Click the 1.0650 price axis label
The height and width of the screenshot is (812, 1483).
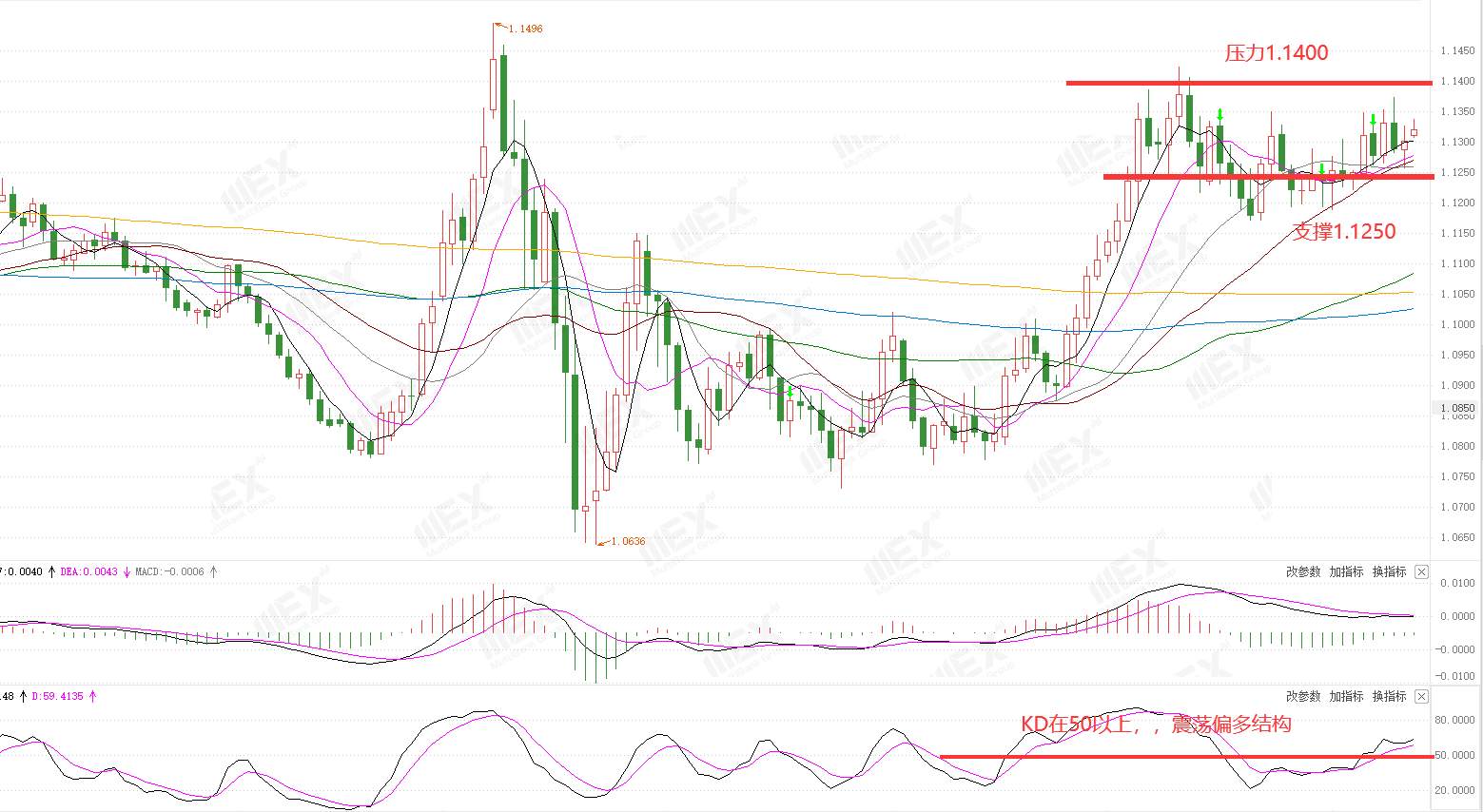click(x=1457, y=537)
